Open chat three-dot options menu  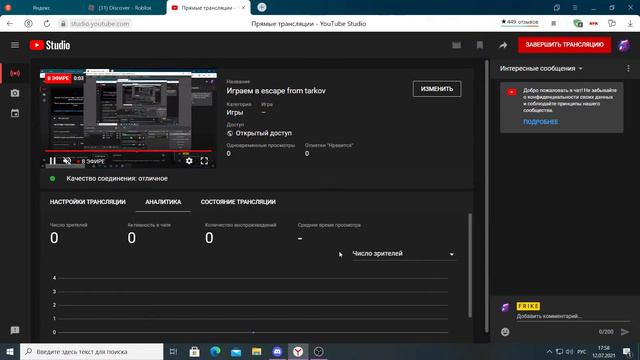[628, 69]
